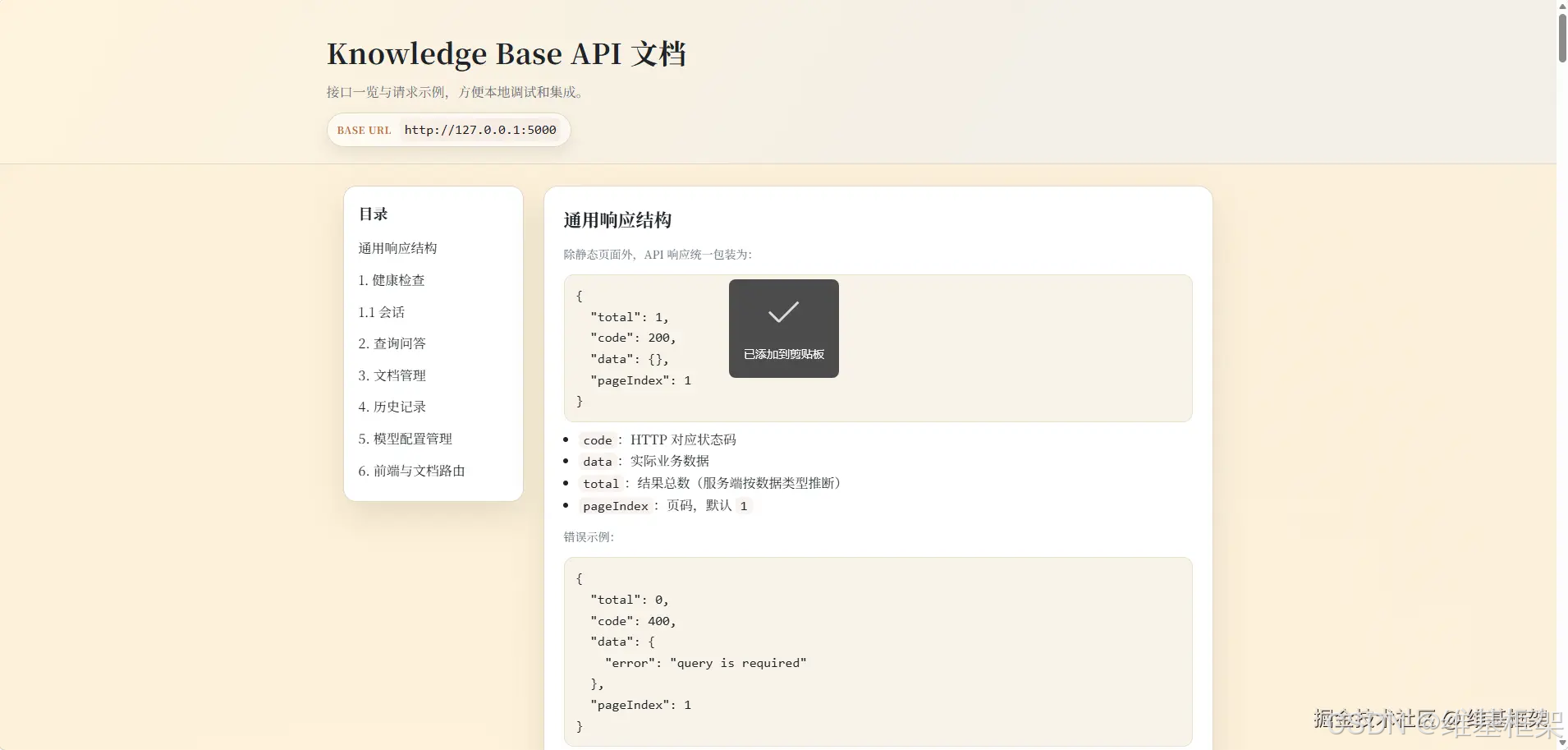Viewport: 1568px width, 750px height.
Task: Click the 通用响应结构 section heading
Action: pos(617,220)
